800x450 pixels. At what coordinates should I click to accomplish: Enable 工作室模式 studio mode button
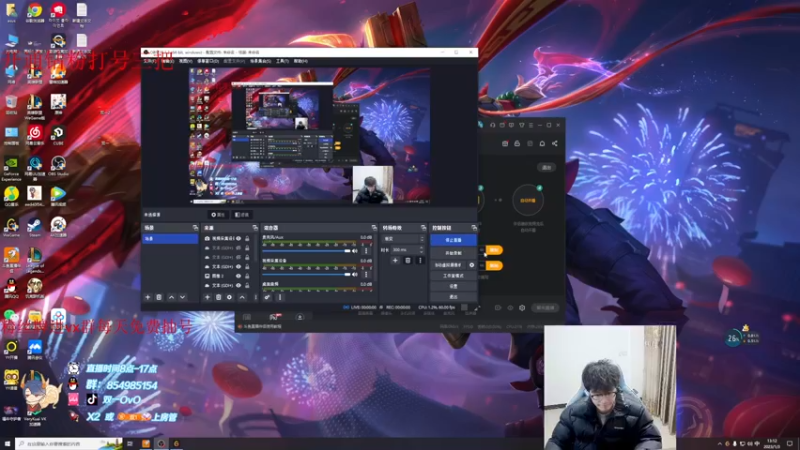(453, 276)
